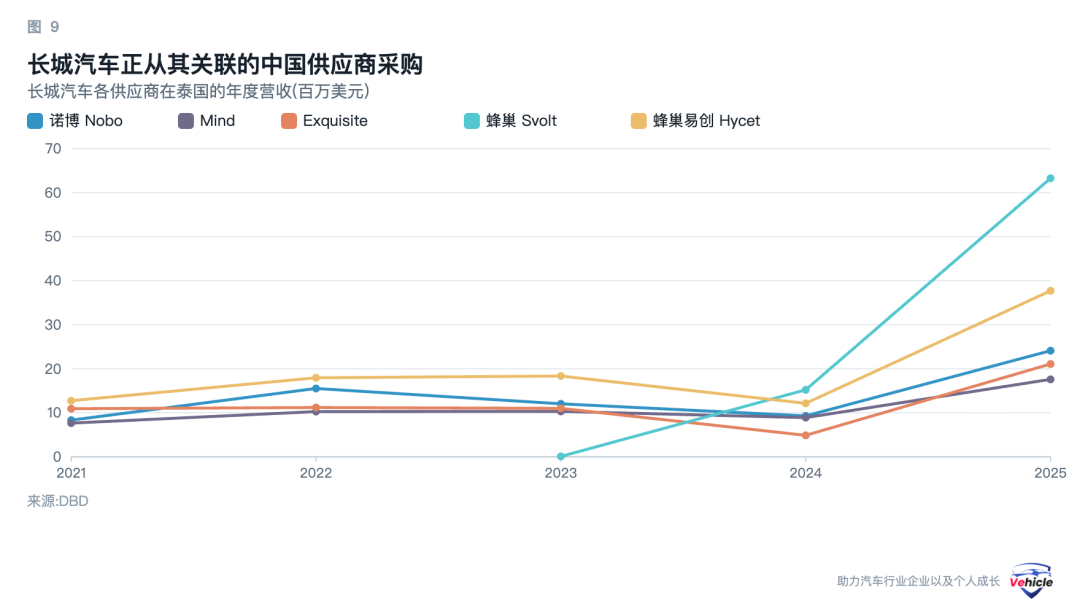Select the Svolt 2024 data point

806,390
